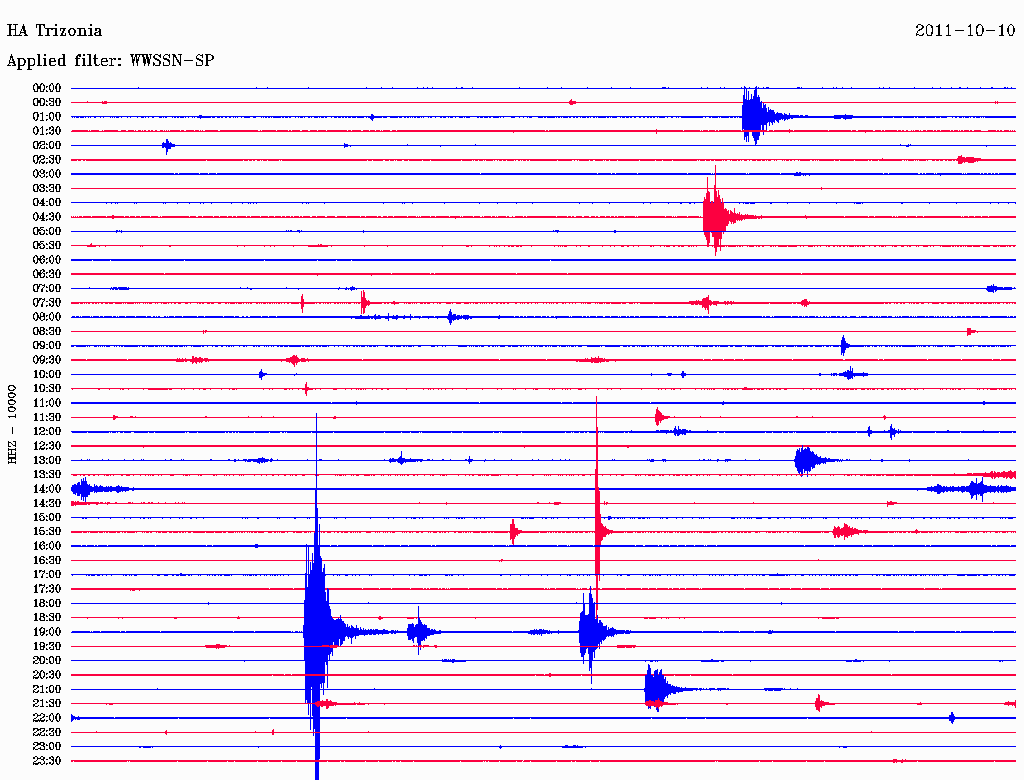Select the 20:30 time label
Image resolution: width=1024 pixels, height=780 pixels.
(47, 675)
